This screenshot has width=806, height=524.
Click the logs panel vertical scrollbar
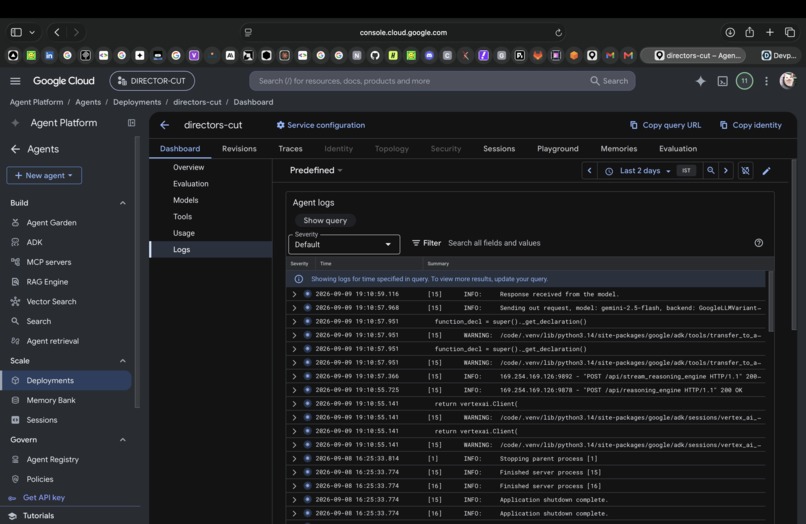click(x=771, y=302)
